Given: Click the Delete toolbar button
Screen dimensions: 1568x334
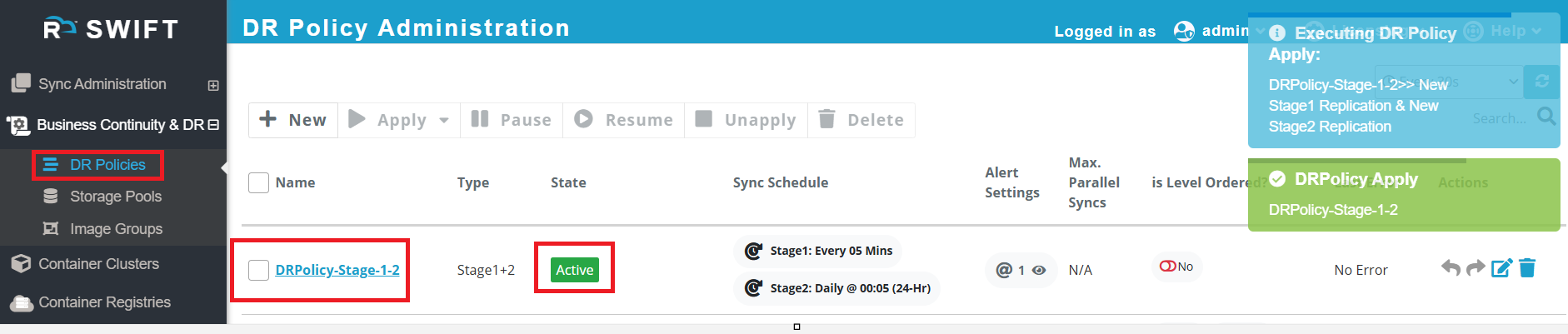Looking at the screenshot, I should tap(861, 120).
